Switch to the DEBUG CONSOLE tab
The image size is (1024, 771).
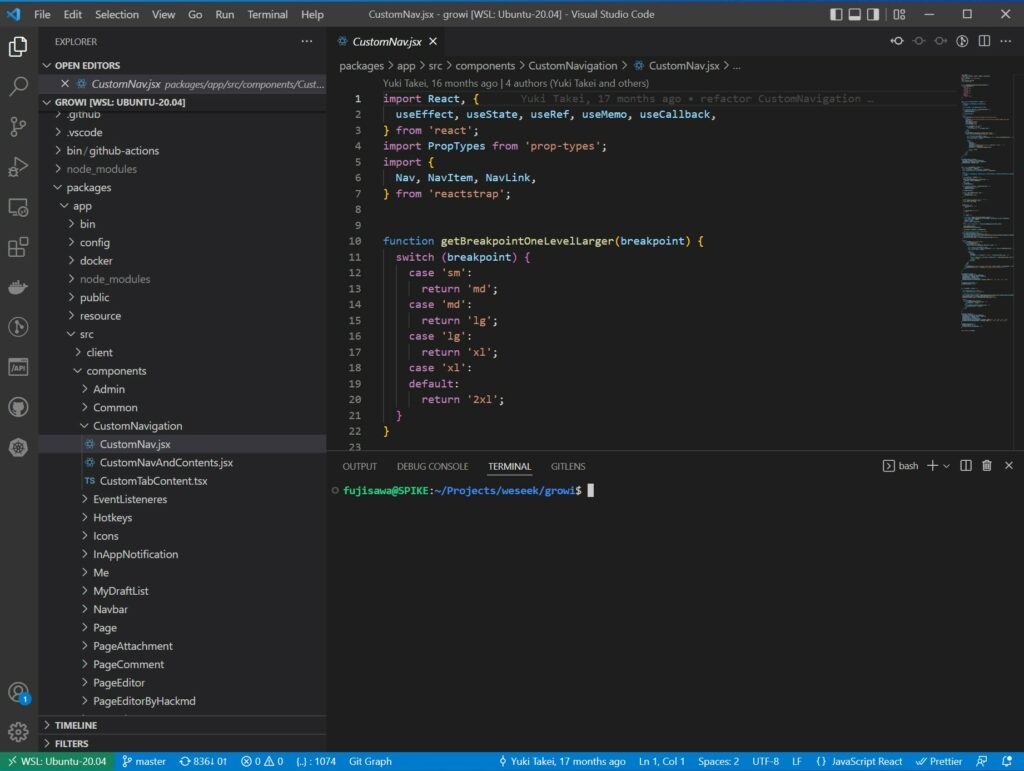432,467
